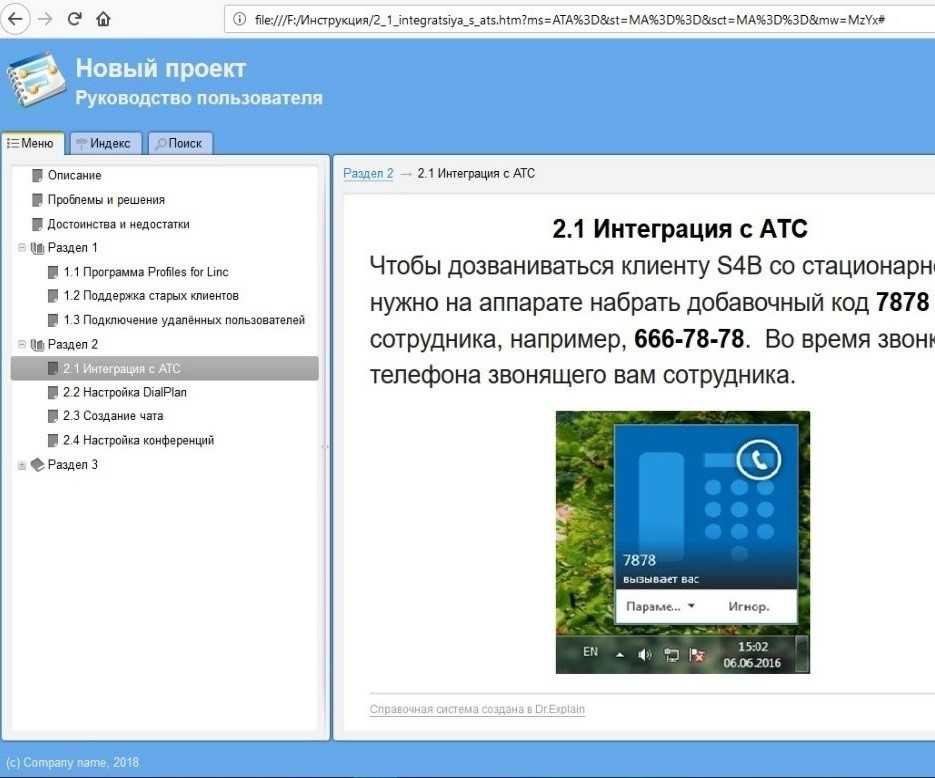Select the Меню tab

tap(32, 143)
